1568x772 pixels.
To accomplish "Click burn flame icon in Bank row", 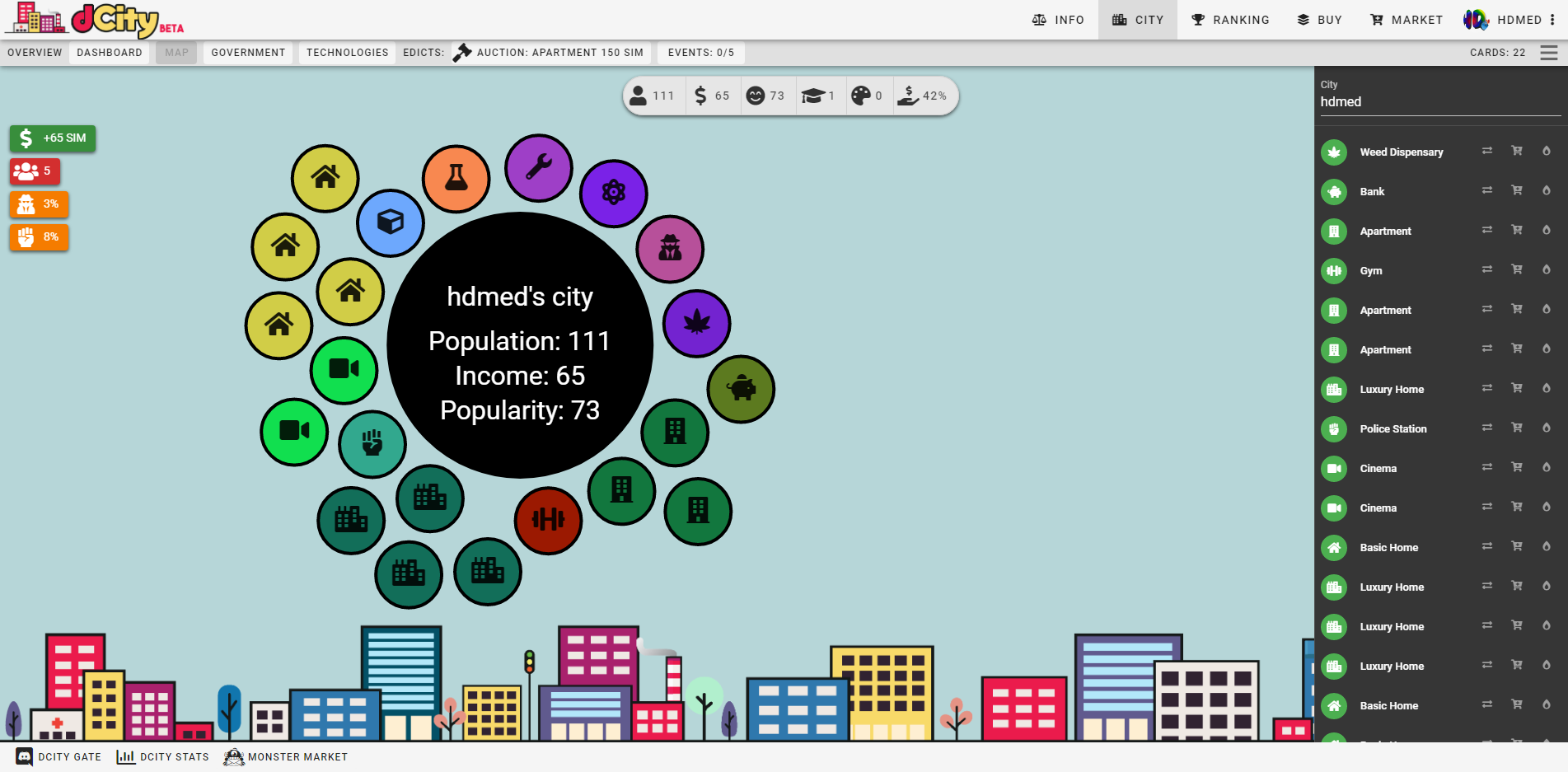I will (x=1547, y=190).
